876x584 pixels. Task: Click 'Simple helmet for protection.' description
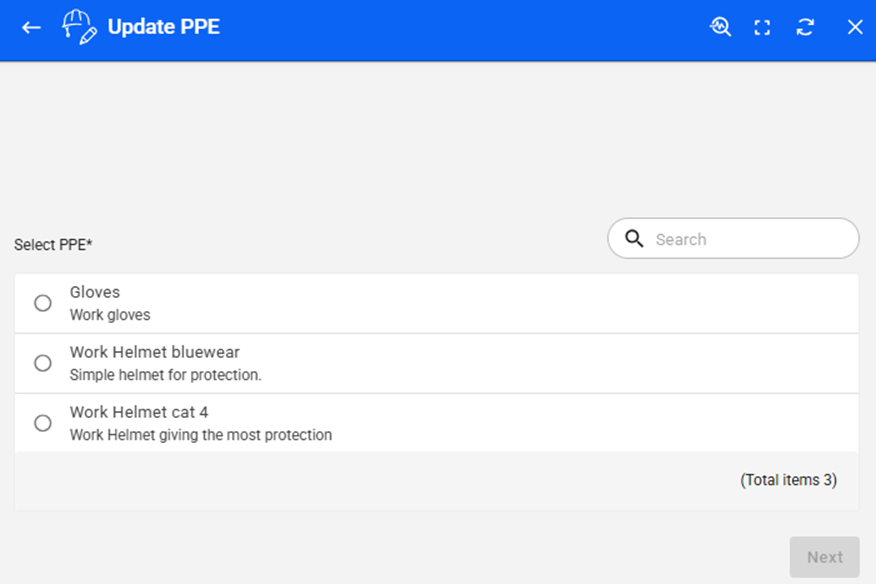pos(165,375)
